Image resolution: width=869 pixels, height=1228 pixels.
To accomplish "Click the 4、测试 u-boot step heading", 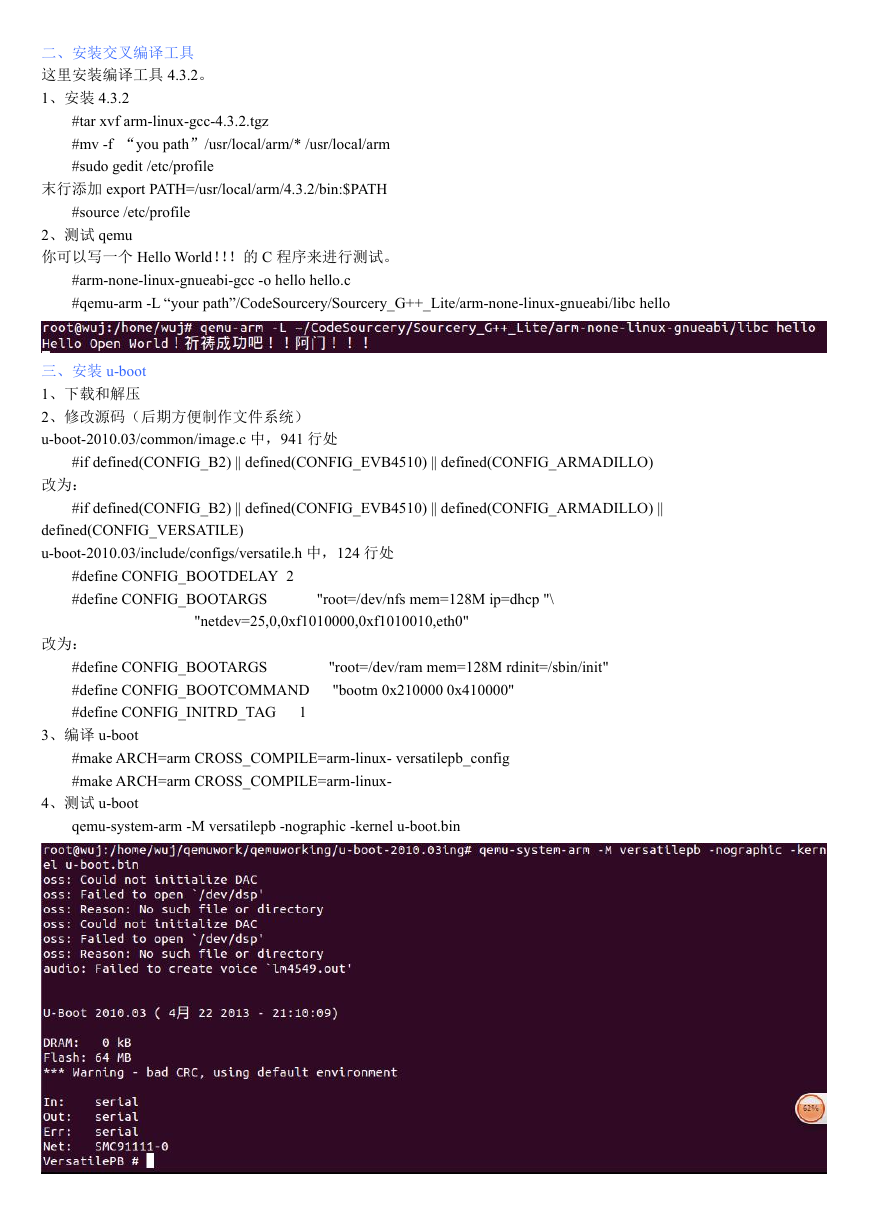I will (90, 803).
